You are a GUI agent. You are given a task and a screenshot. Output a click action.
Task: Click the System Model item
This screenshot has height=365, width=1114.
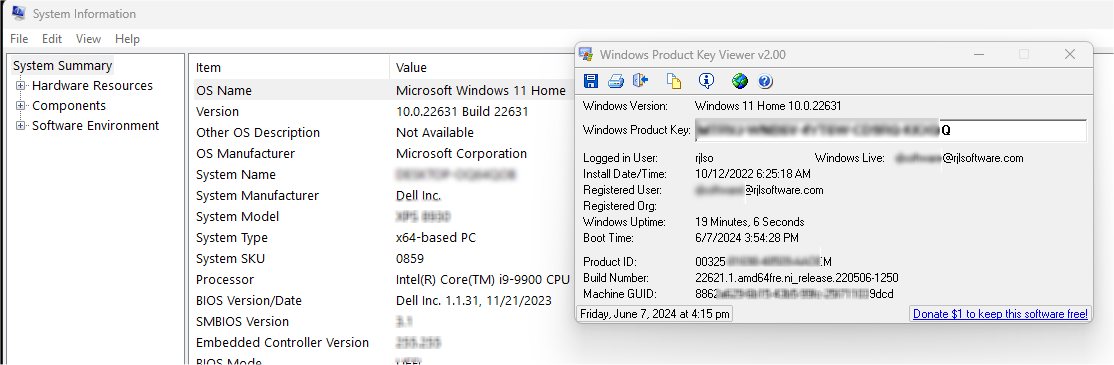click(x=237, y=217)
